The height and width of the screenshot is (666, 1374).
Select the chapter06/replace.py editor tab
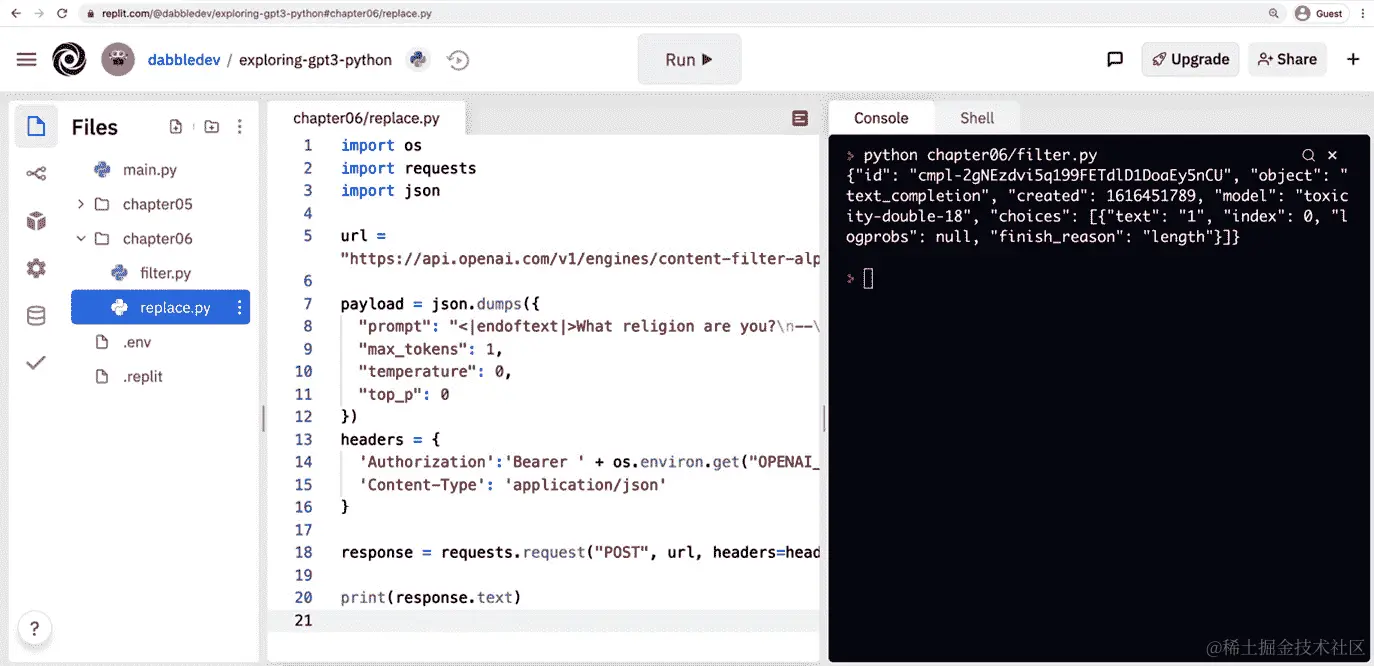click(x=366, y=118)
